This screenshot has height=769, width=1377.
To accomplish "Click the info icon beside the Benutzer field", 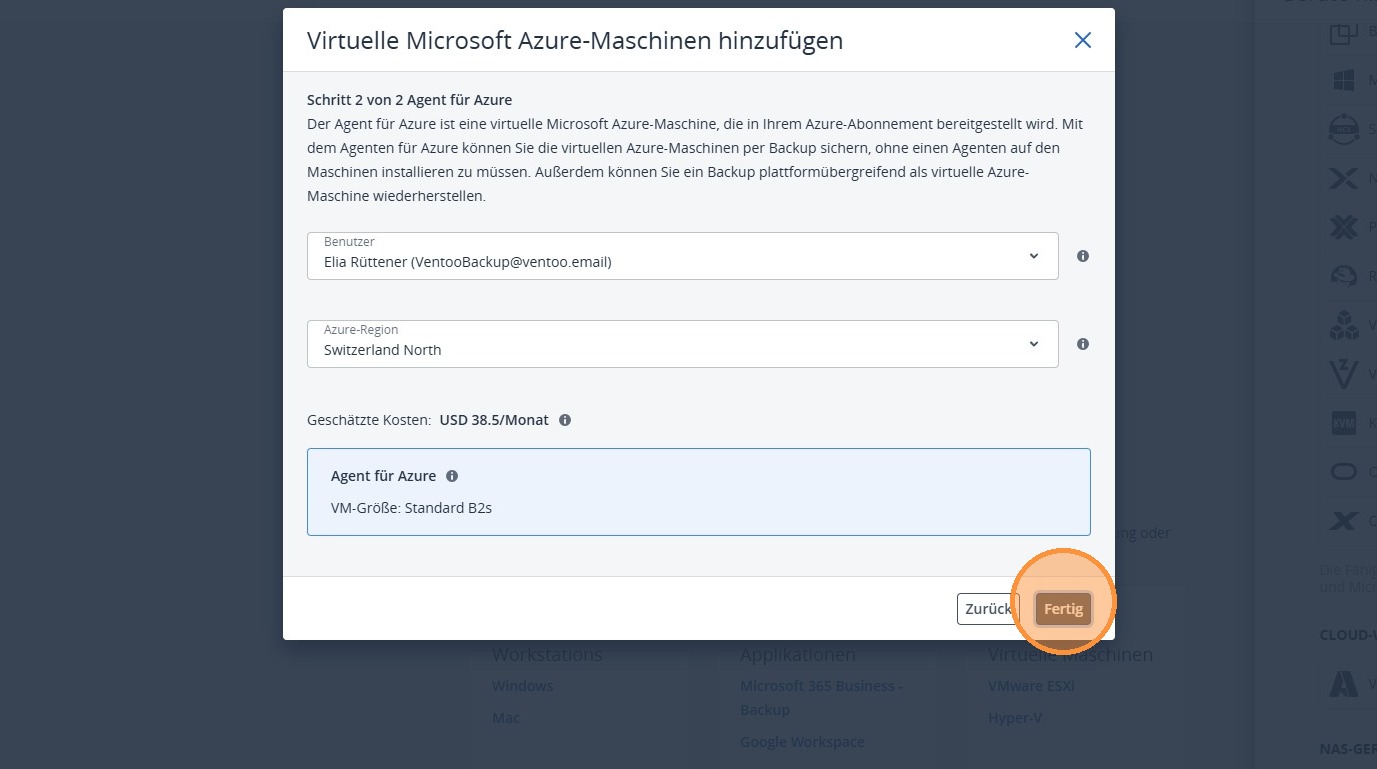I will click(x=1082, y=256).
